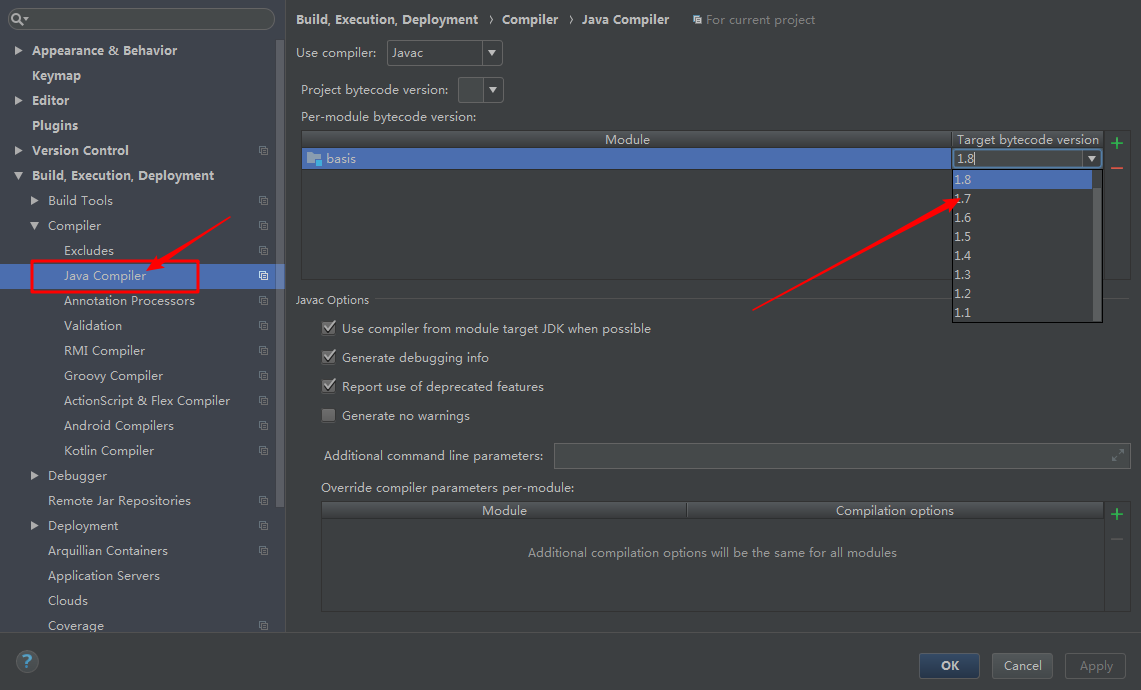
Task: Click the green plus beside the Target bytecode version header
Action: (x=1117, y=143)
